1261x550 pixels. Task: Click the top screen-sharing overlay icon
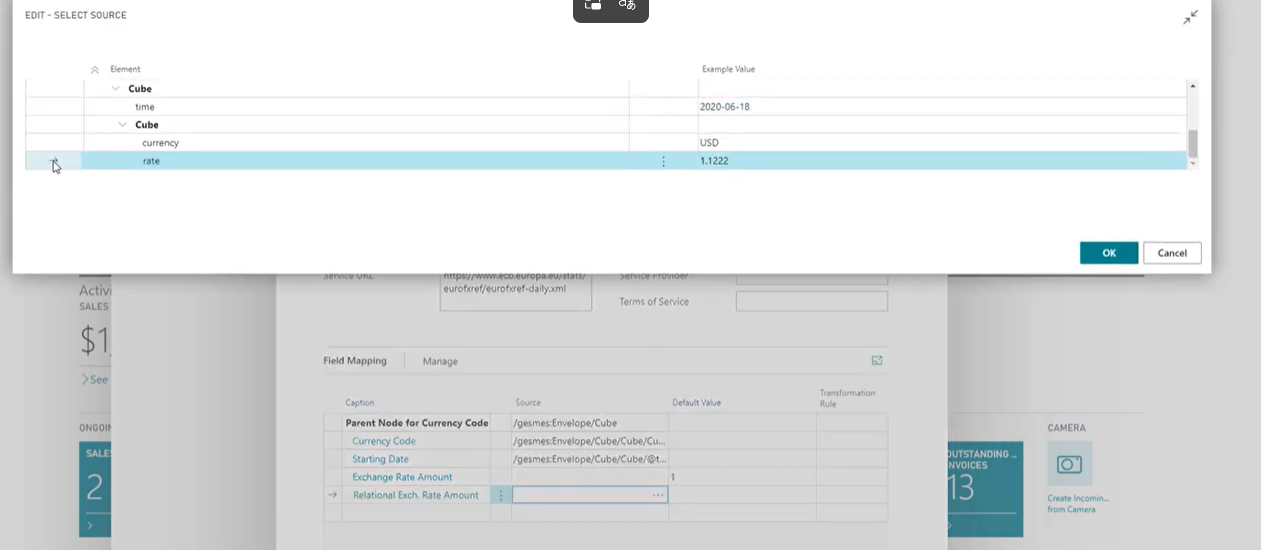[593, 5]
